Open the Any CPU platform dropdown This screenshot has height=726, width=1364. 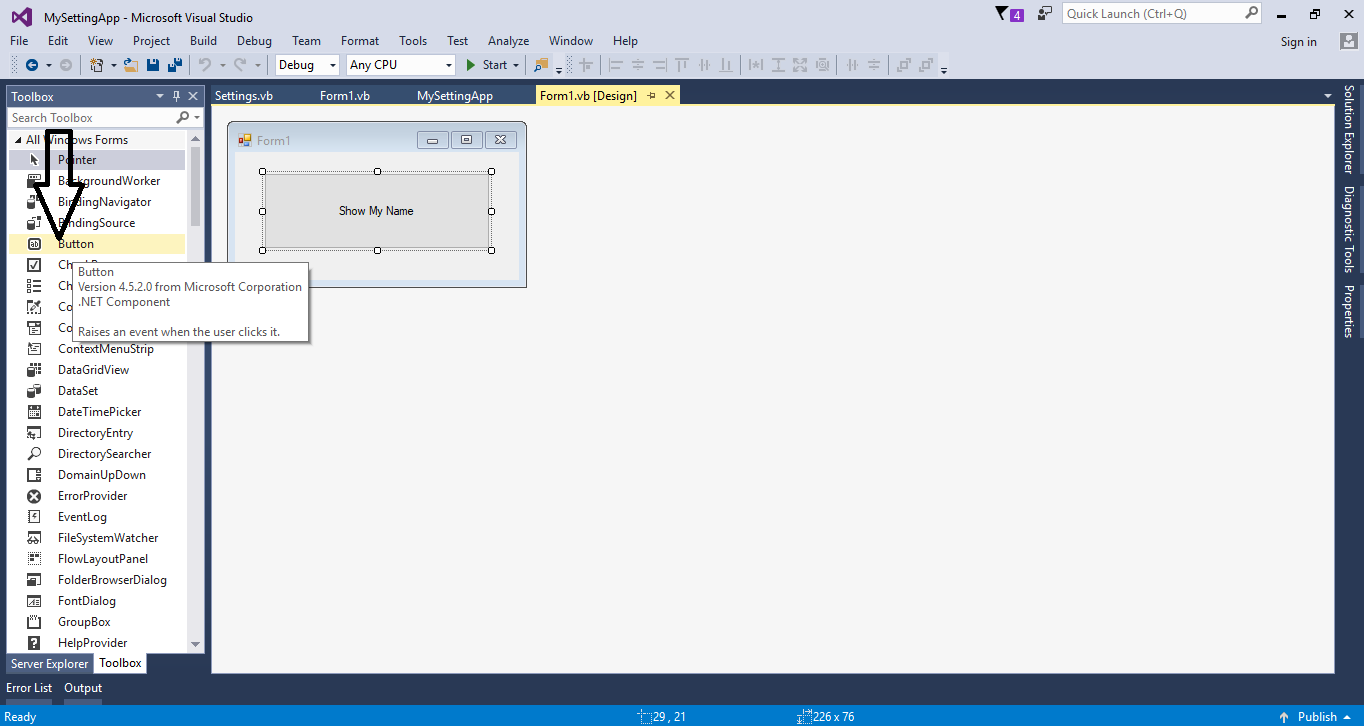[x=448, y=65]
